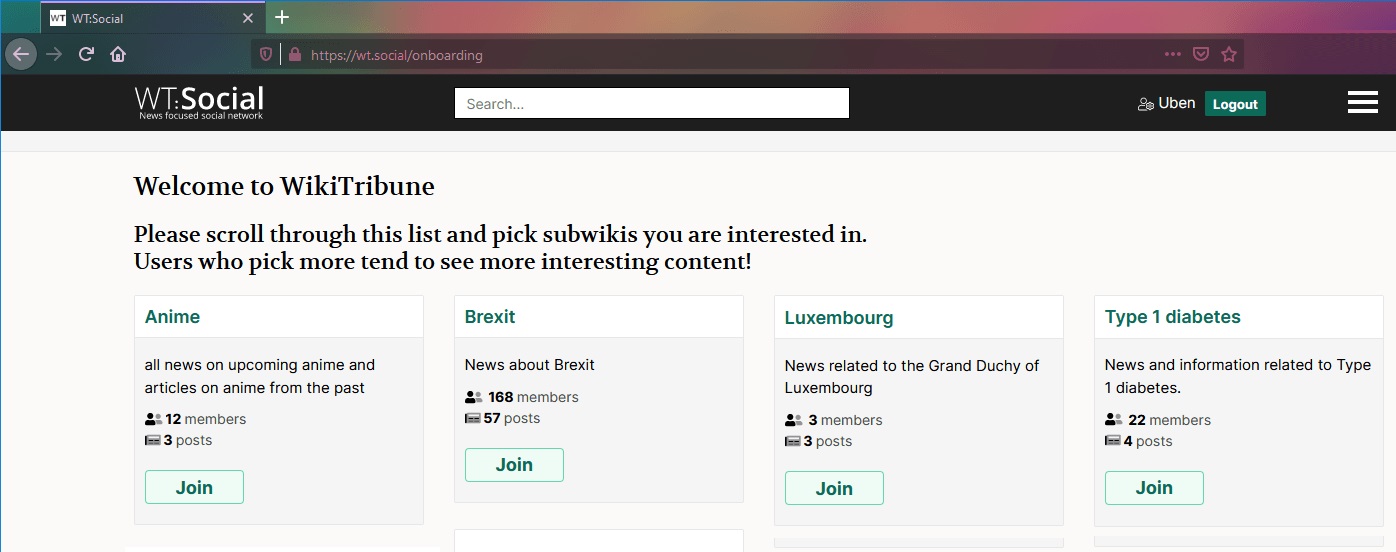
Task: Click the padlock site info icon
Action: [294, 55]
